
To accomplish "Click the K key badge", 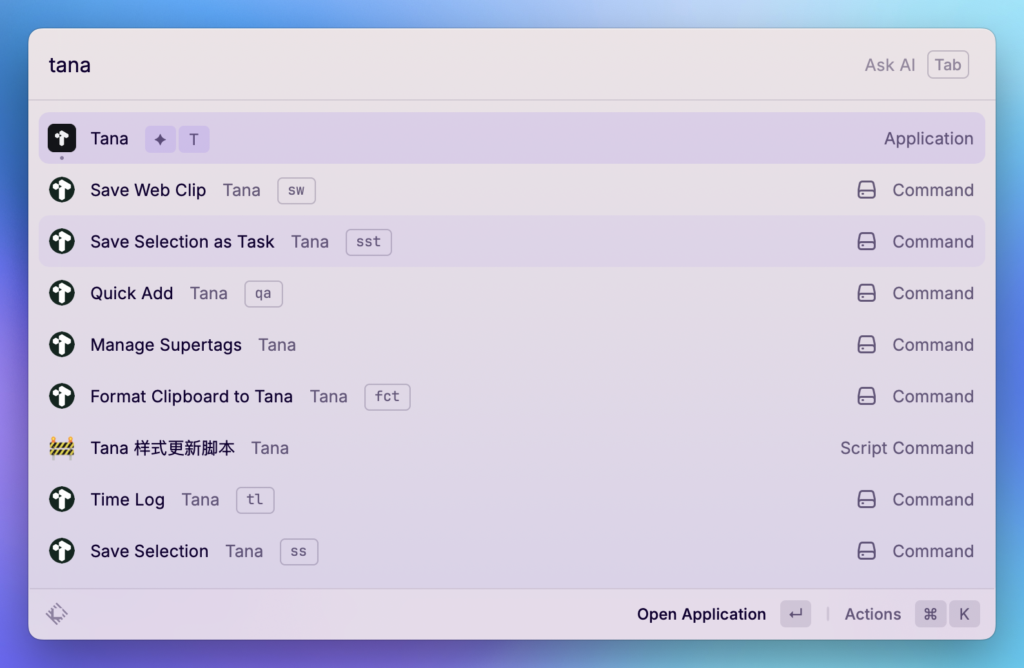I will click(x=965, y=614).
